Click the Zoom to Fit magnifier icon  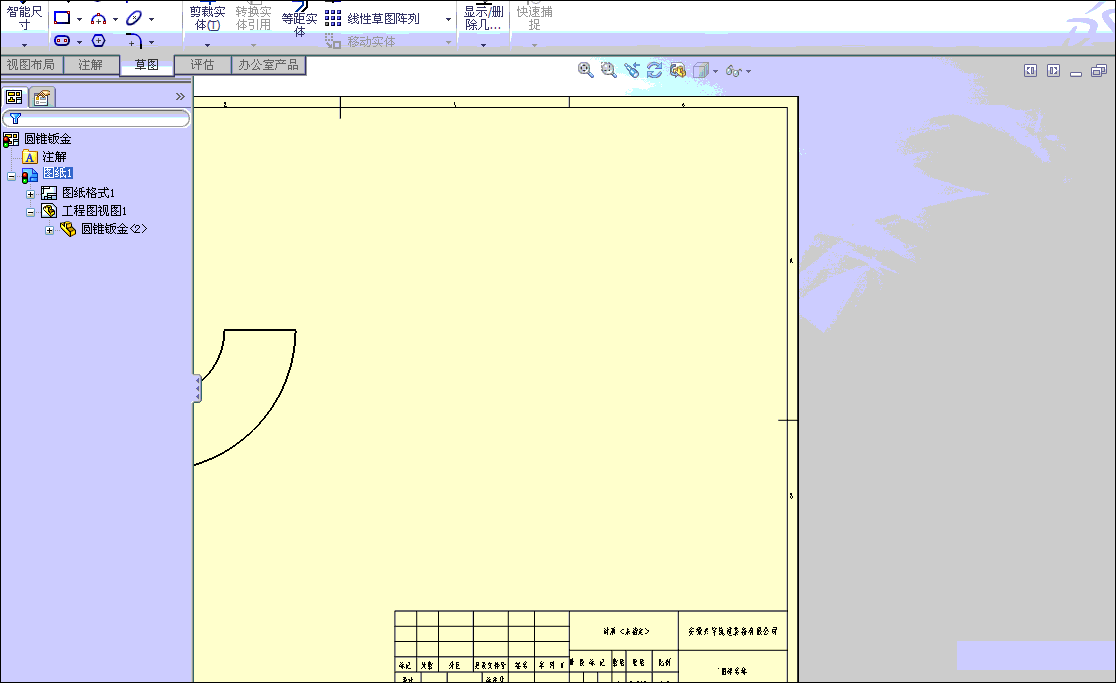tap(586, 70)
